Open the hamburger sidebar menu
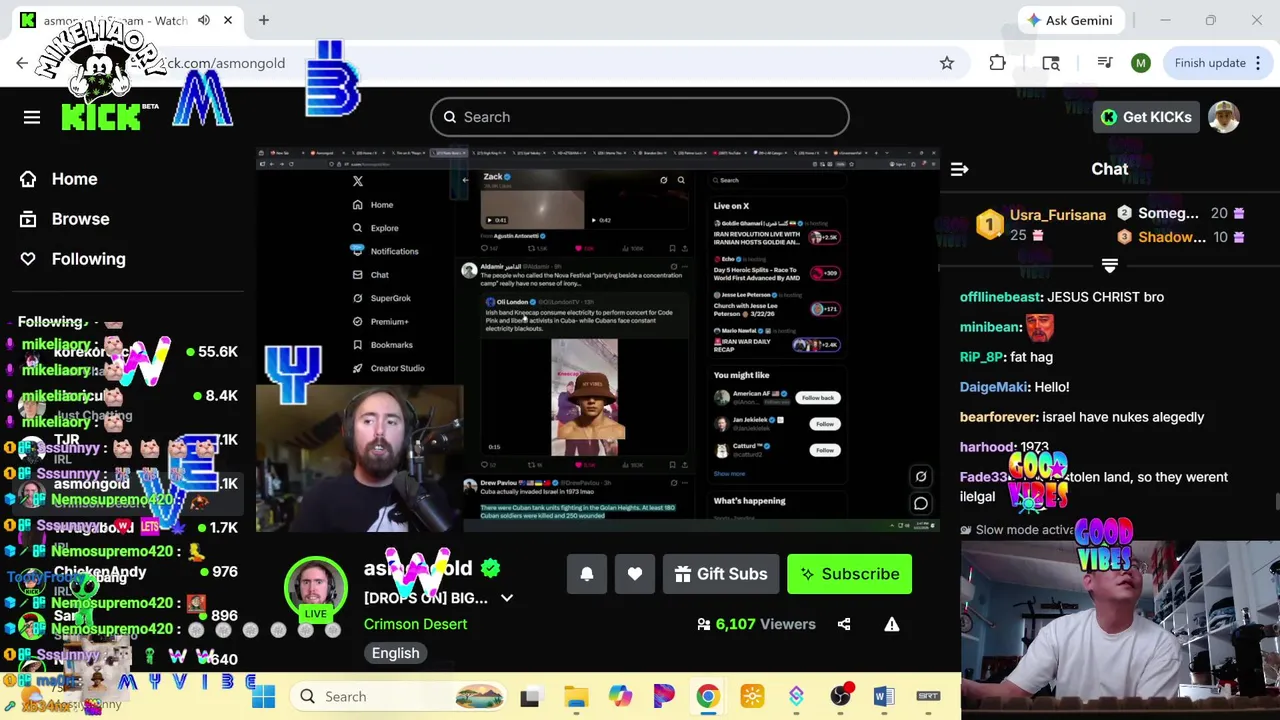This screenshot has height=720, width=1280. (x=32, y=117)
